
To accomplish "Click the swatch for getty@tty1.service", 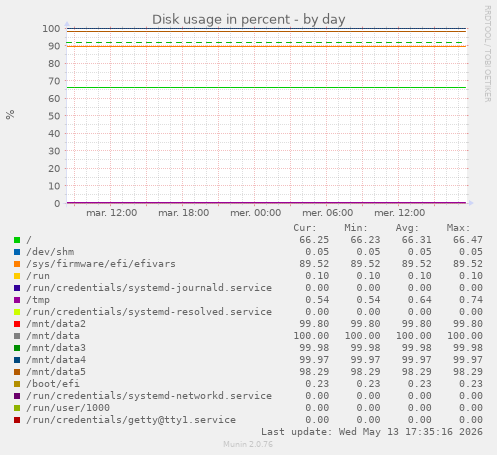I will 17,420.
